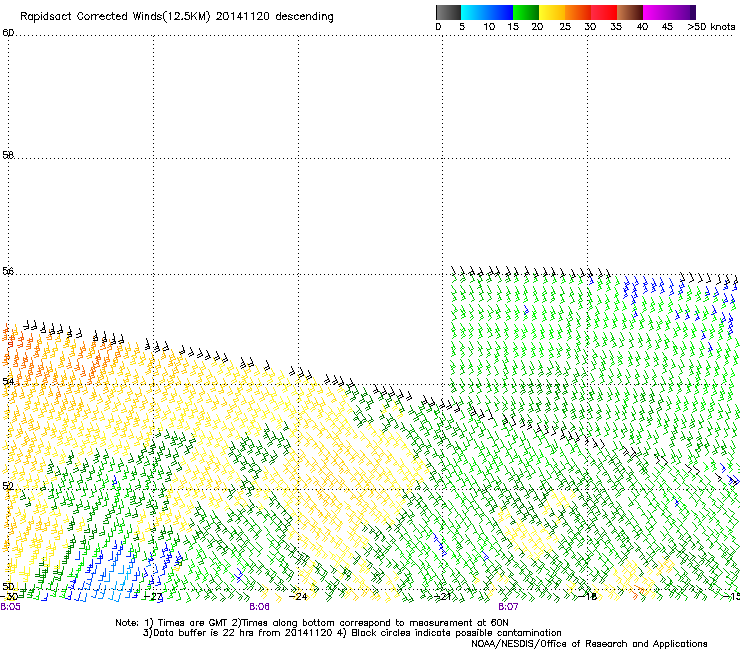This screenshot has width=740, height=650.
Task: Click the purple time stamp '8:06'
Action: (x=260, y=607)
